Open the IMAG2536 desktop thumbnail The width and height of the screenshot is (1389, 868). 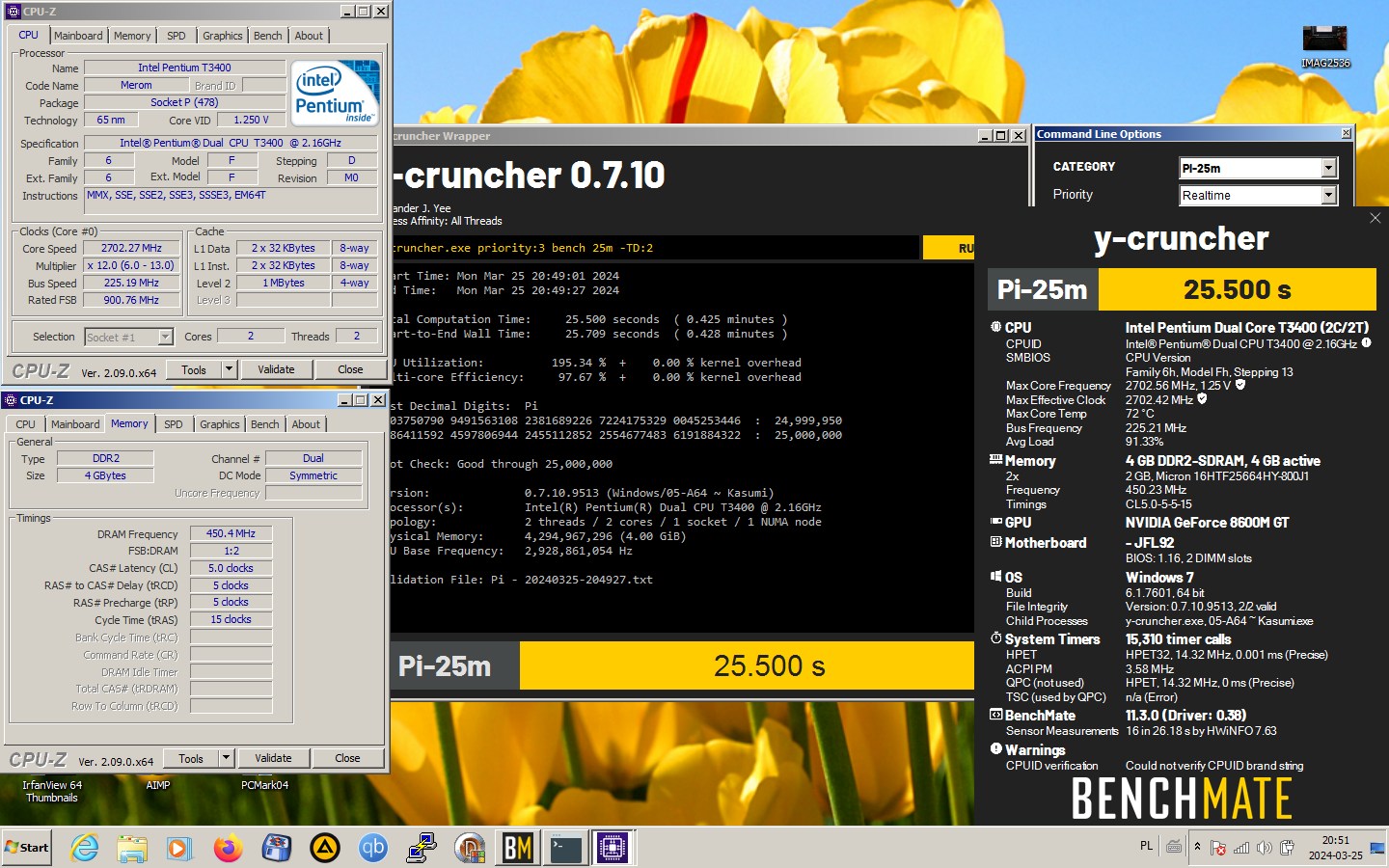tap(1324, 45)
